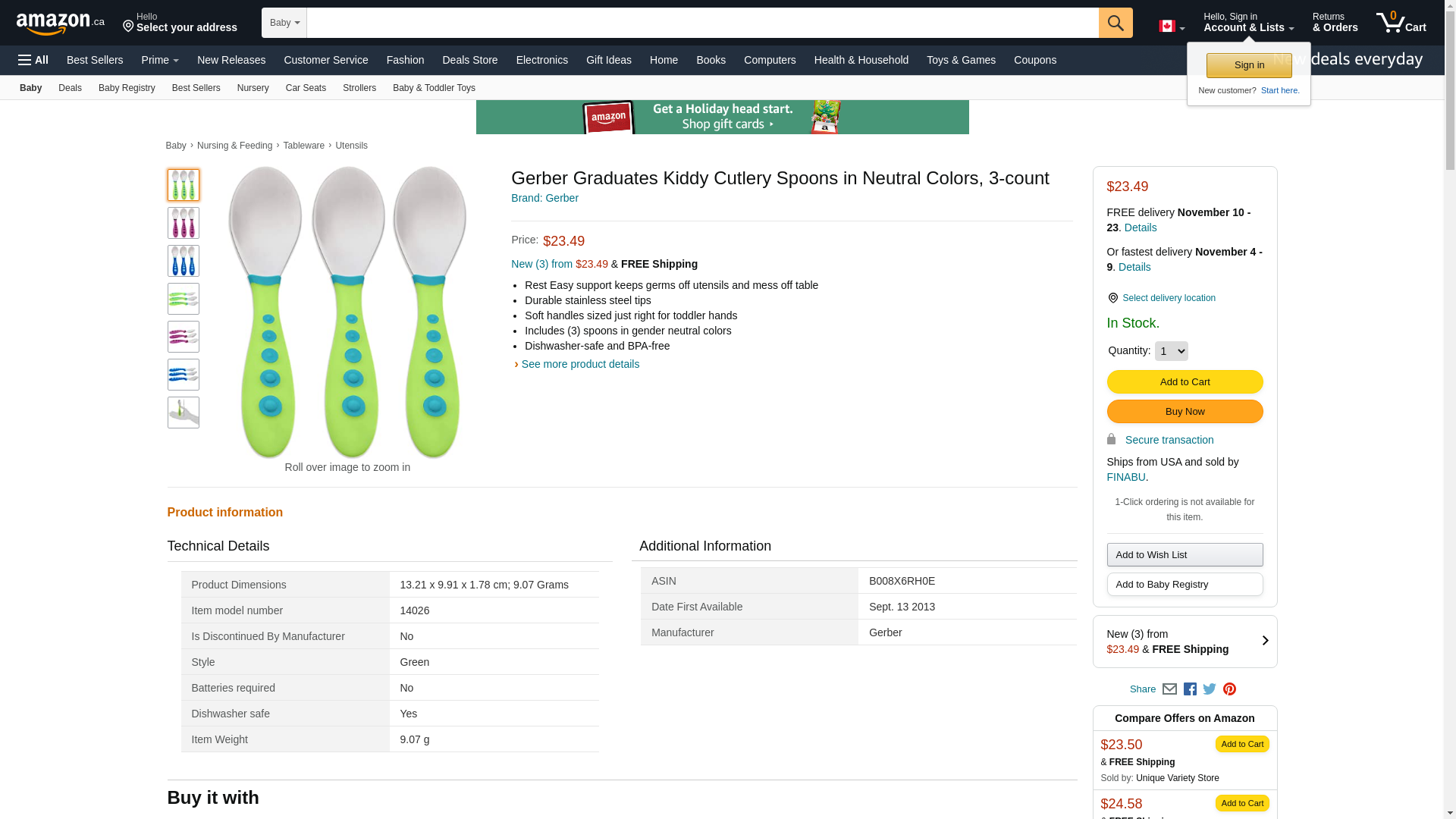Go to Car Seats in Baby submenu
The width and height of the screenshot is (1456, 819).
pos(306,88)
